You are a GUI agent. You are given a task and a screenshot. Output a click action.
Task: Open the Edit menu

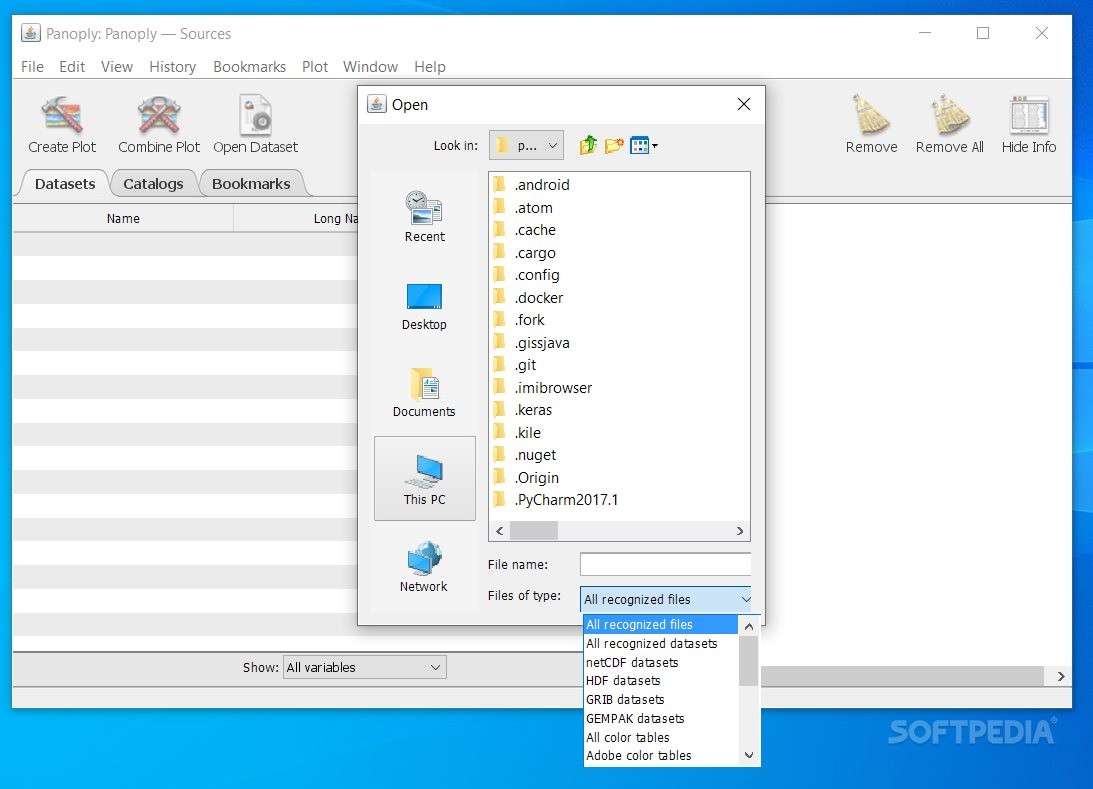pyautogui.click(x=72, y=67)
